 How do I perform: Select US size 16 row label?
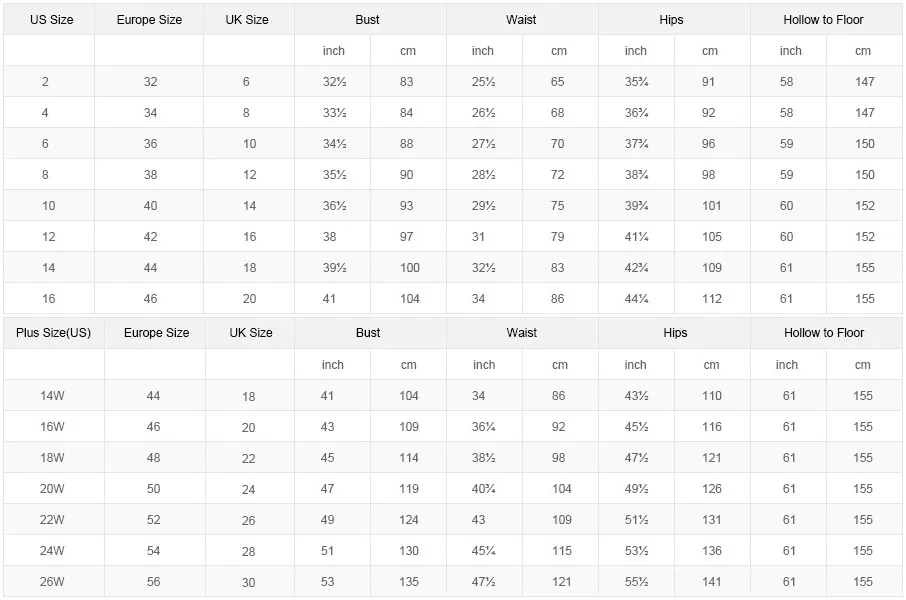[49, 299]
